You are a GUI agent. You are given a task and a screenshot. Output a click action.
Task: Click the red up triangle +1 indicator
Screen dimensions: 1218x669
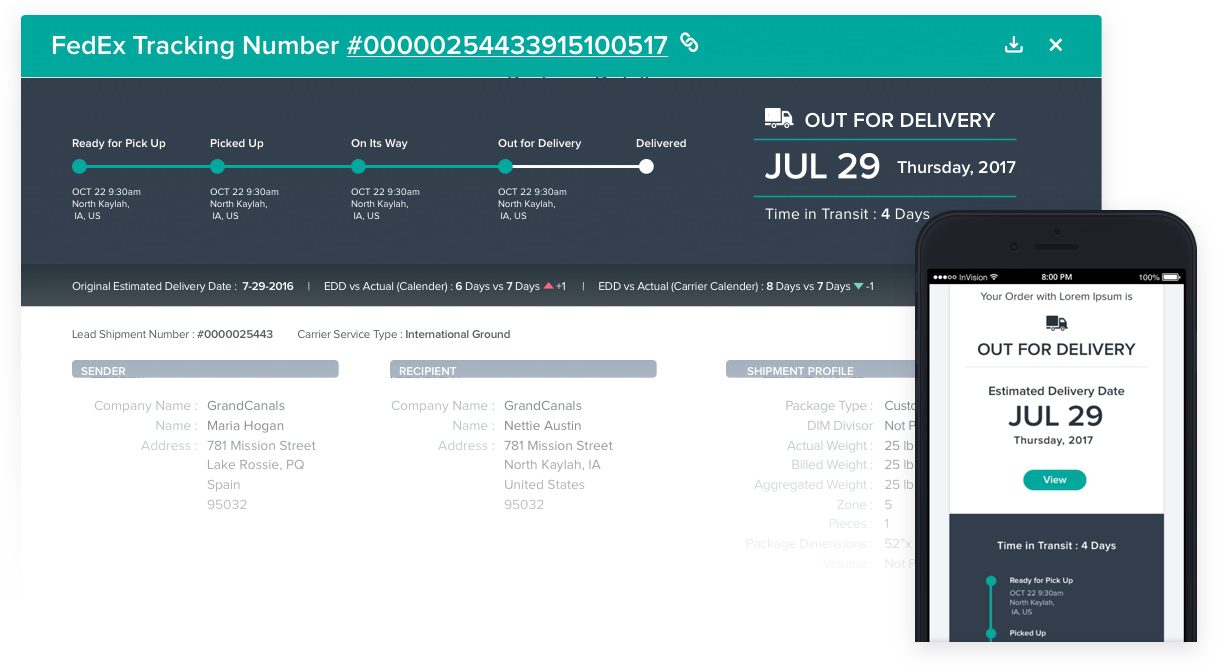548,287
